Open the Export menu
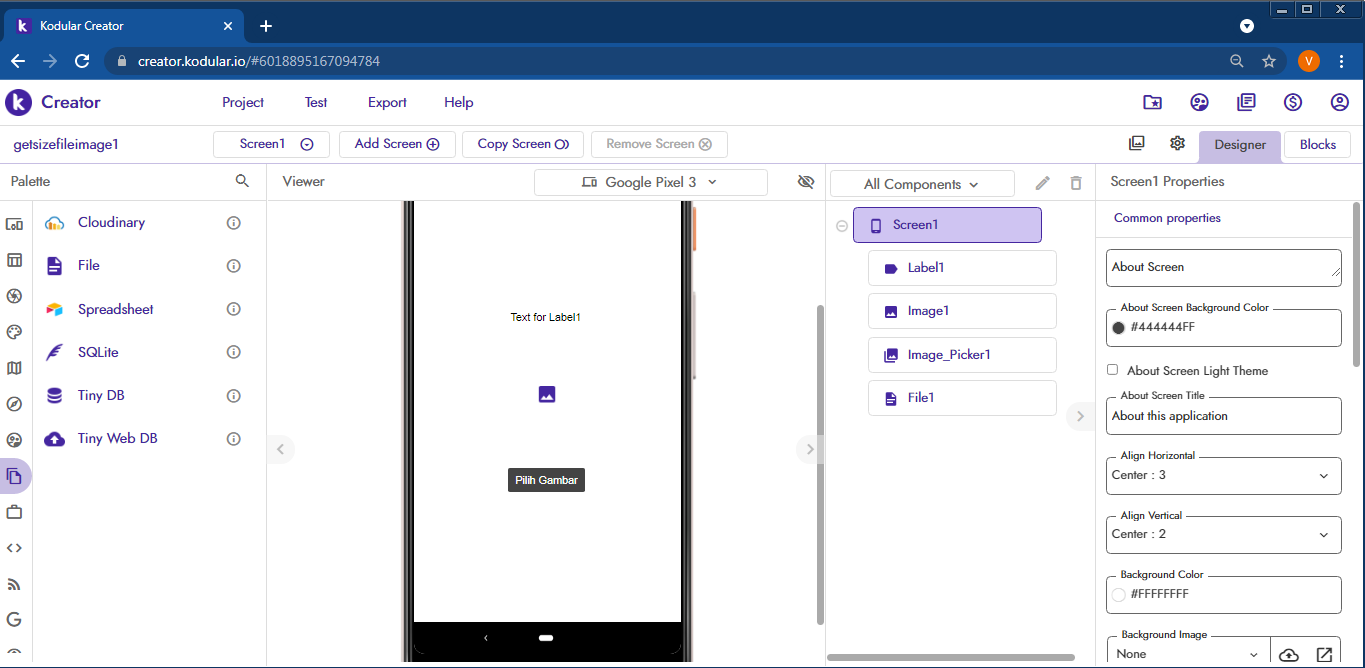 (x=387, y=102)
